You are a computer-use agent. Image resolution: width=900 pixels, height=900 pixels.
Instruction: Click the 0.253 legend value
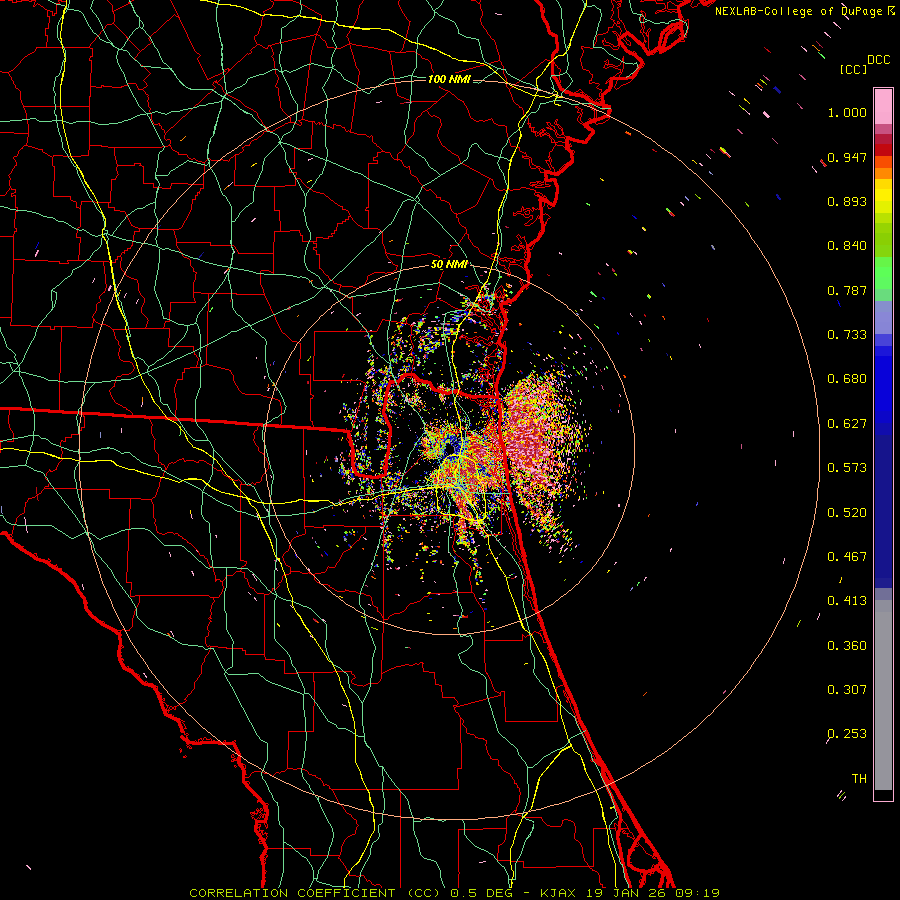847,734
